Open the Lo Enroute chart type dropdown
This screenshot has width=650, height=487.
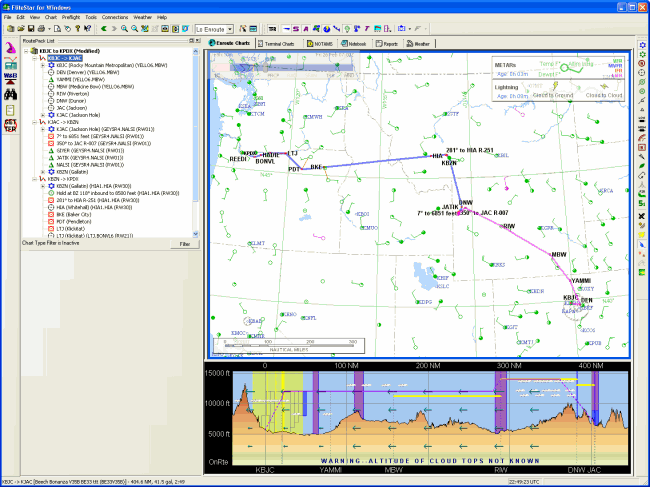pyautogui.click(x=230, y=29)
